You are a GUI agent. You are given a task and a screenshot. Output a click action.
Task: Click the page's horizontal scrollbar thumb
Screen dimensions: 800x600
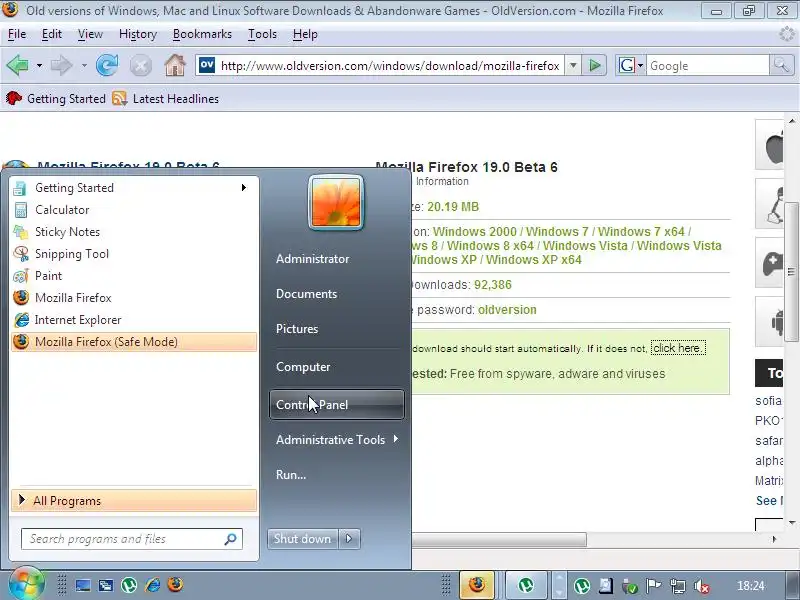tap(499, 539)
